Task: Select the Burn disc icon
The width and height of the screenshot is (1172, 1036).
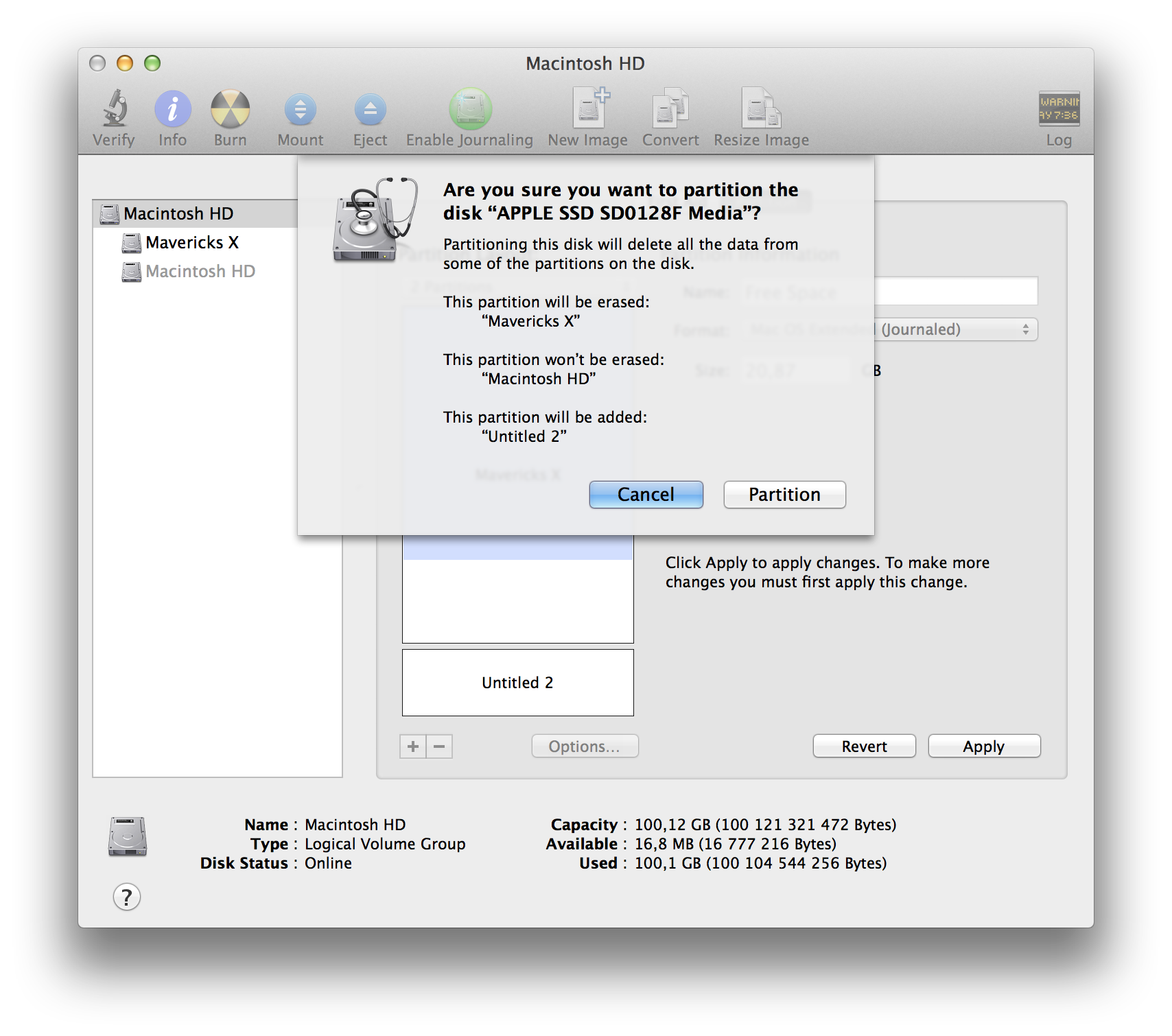Action: tap(230, 109)
